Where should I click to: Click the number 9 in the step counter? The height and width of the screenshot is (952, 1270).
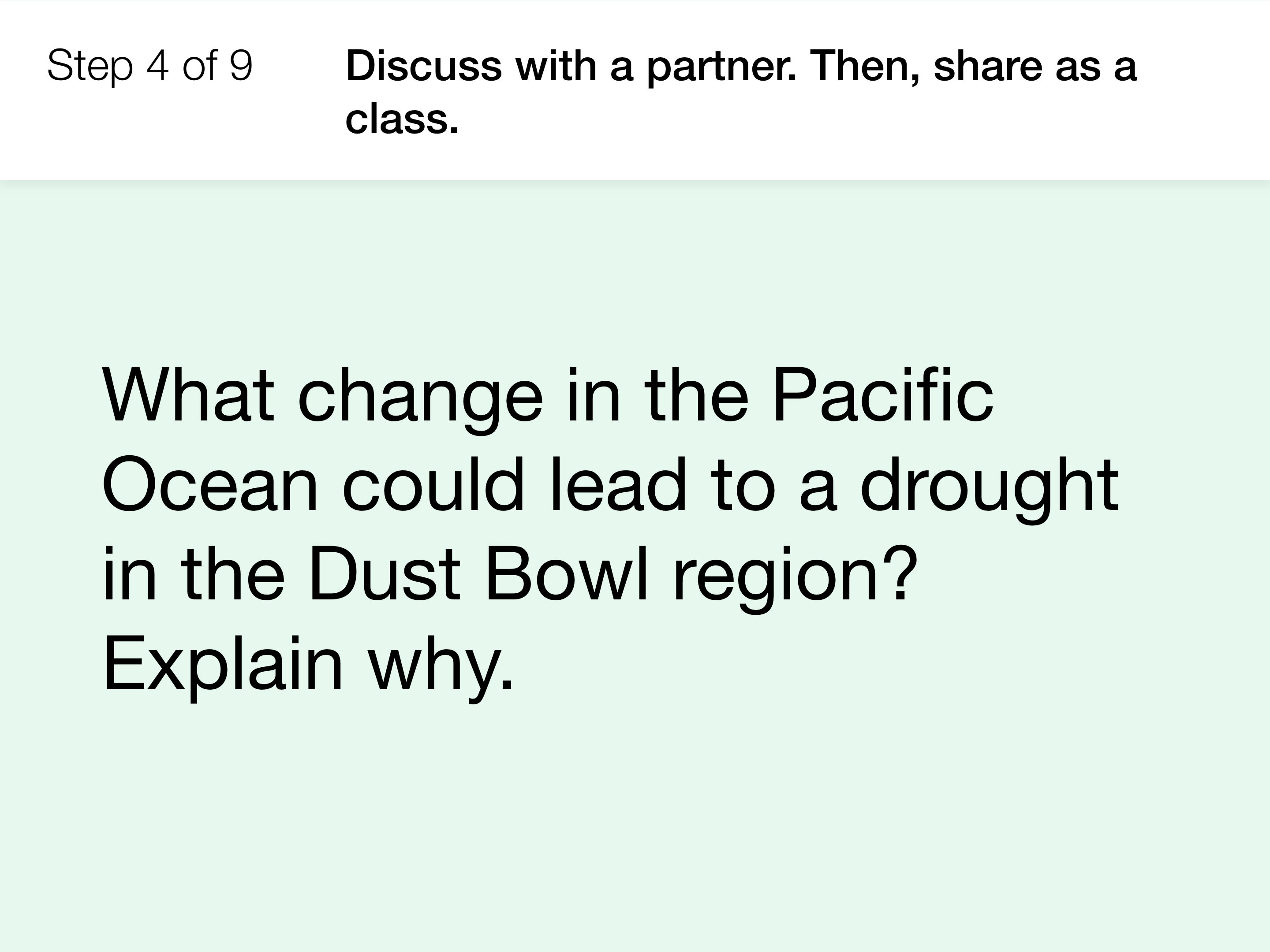click(241, 65)
